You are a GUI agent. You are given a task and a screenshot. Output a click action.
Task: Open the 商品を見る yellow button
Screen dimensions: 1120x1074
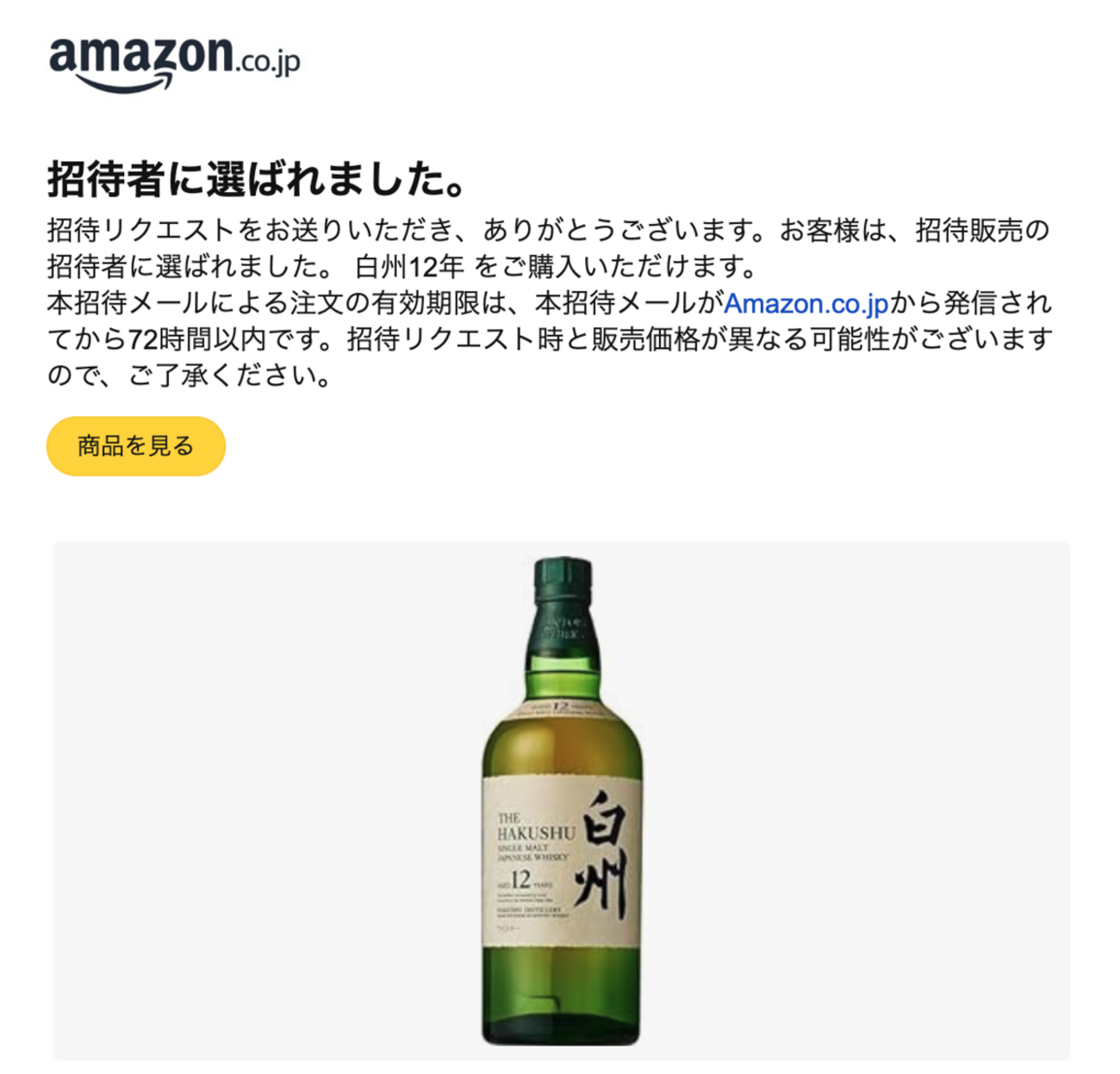point(135,445)
